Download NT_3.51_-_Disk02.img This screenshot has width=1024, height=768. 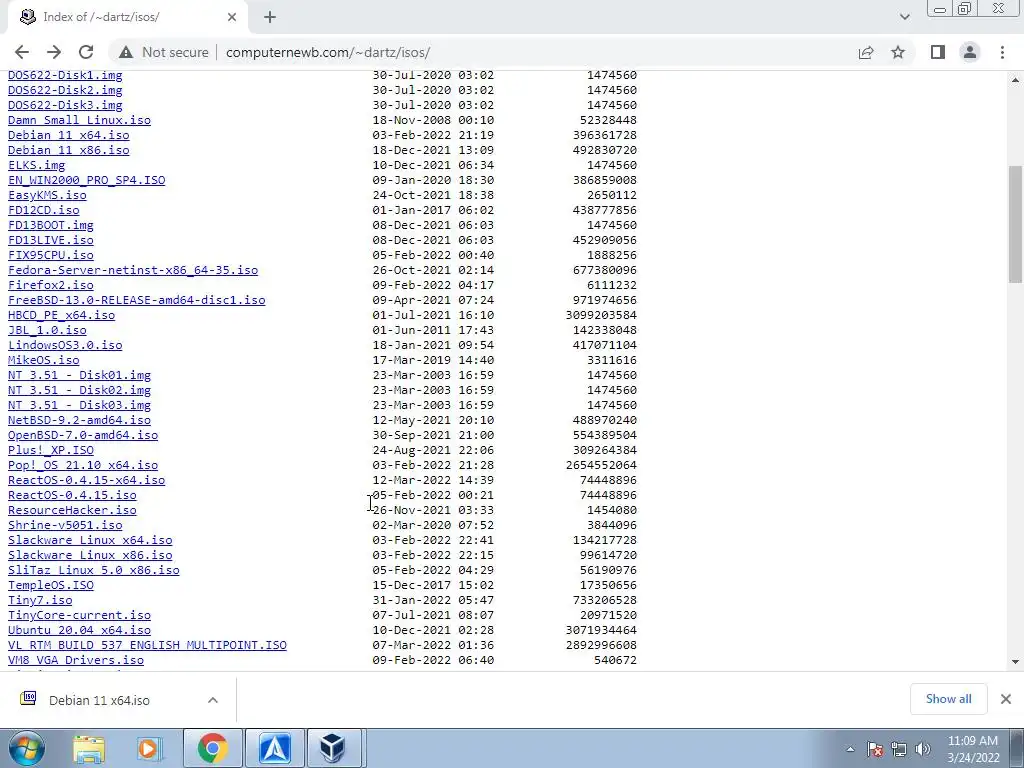pyautogui.click(x=79, y=391)
